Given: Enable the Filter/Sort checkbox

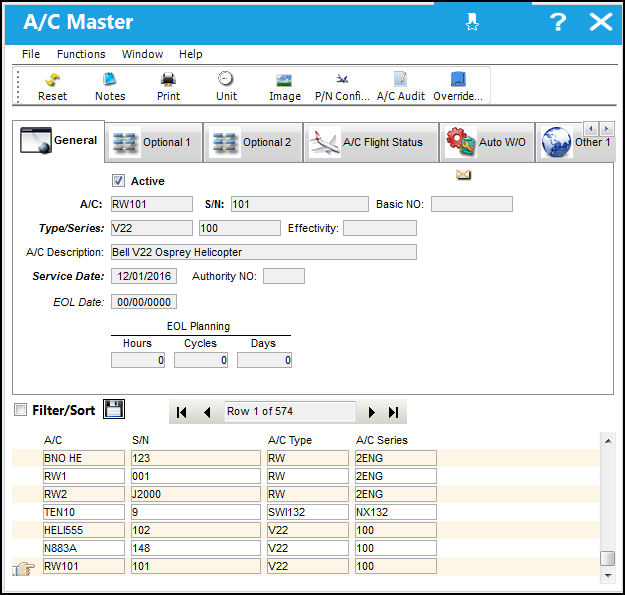Looking at the screenshot, I should coord(20,409).
